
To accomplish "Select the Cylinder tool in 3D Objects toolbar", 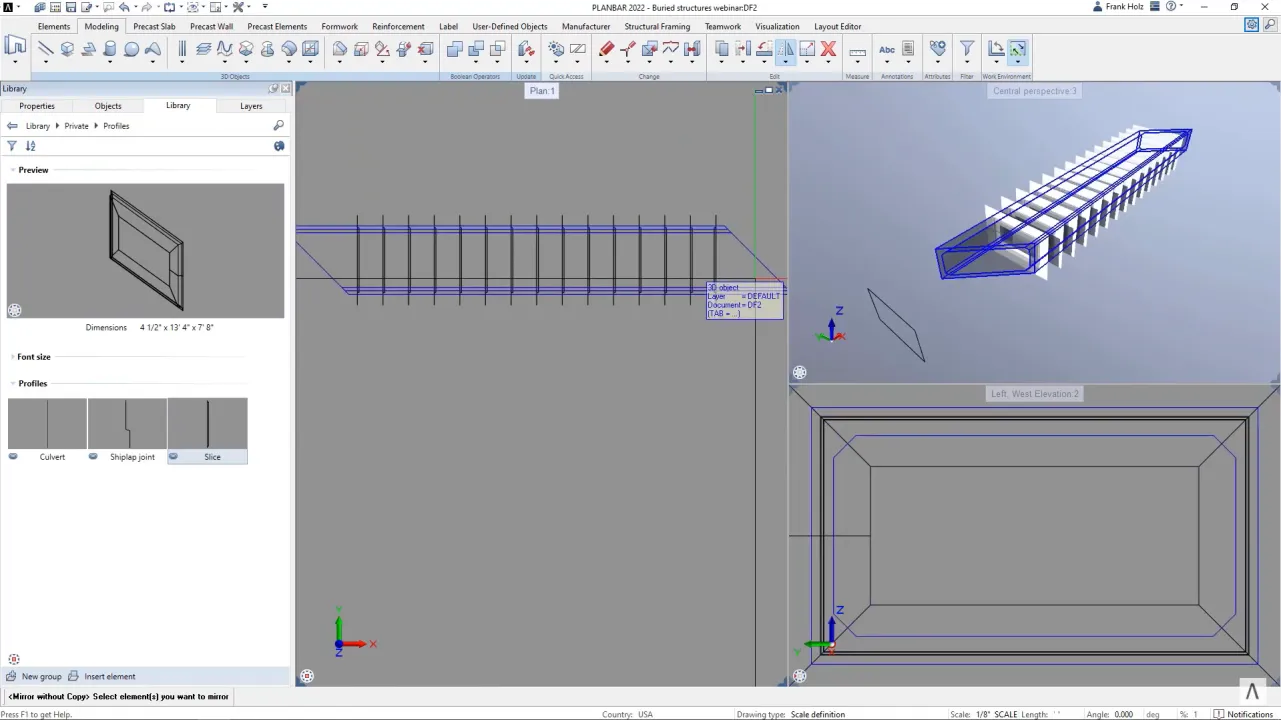I will click(x=109, y=48).
